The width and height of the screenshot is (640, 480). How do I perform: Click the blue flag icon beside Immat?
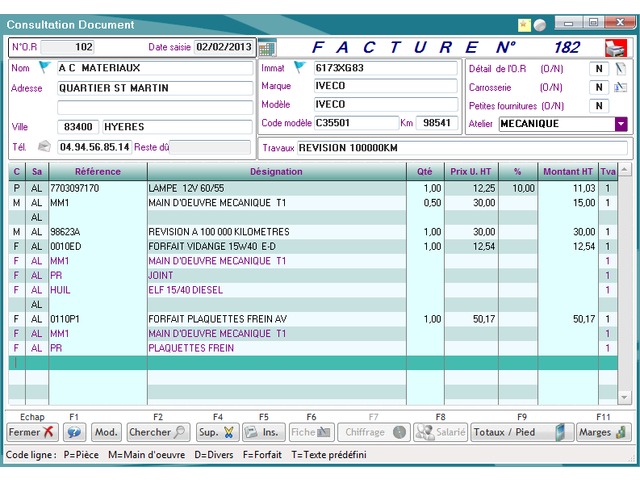(299, 68)
